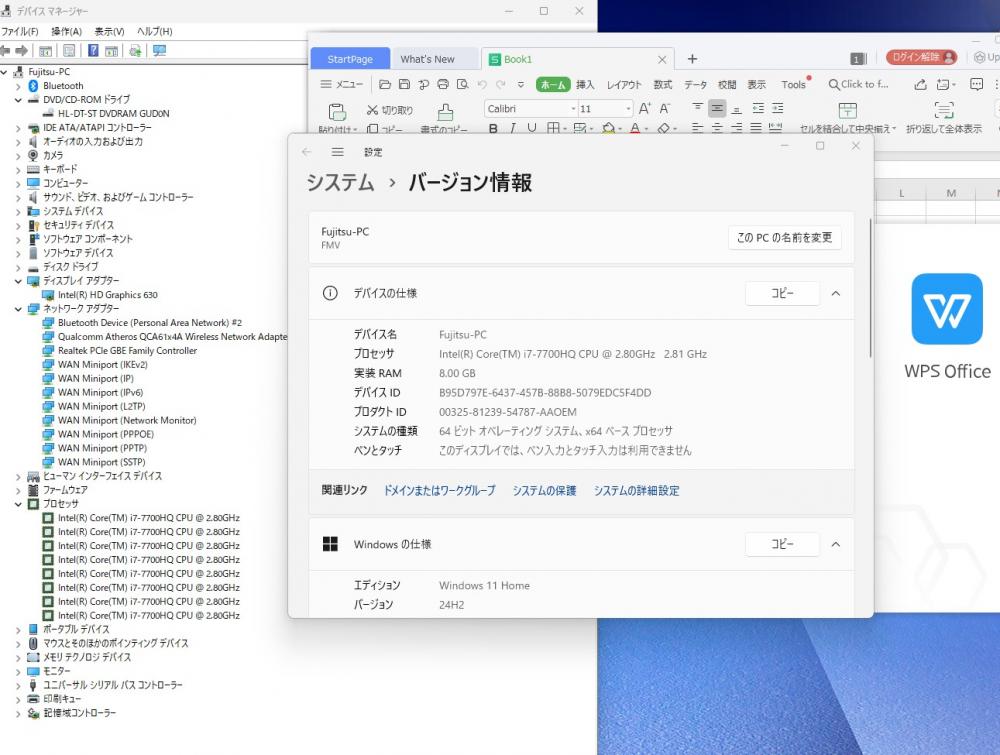
Task: Open ヘルプ(H) menu in Device Manager
Action: pos(154,31)
